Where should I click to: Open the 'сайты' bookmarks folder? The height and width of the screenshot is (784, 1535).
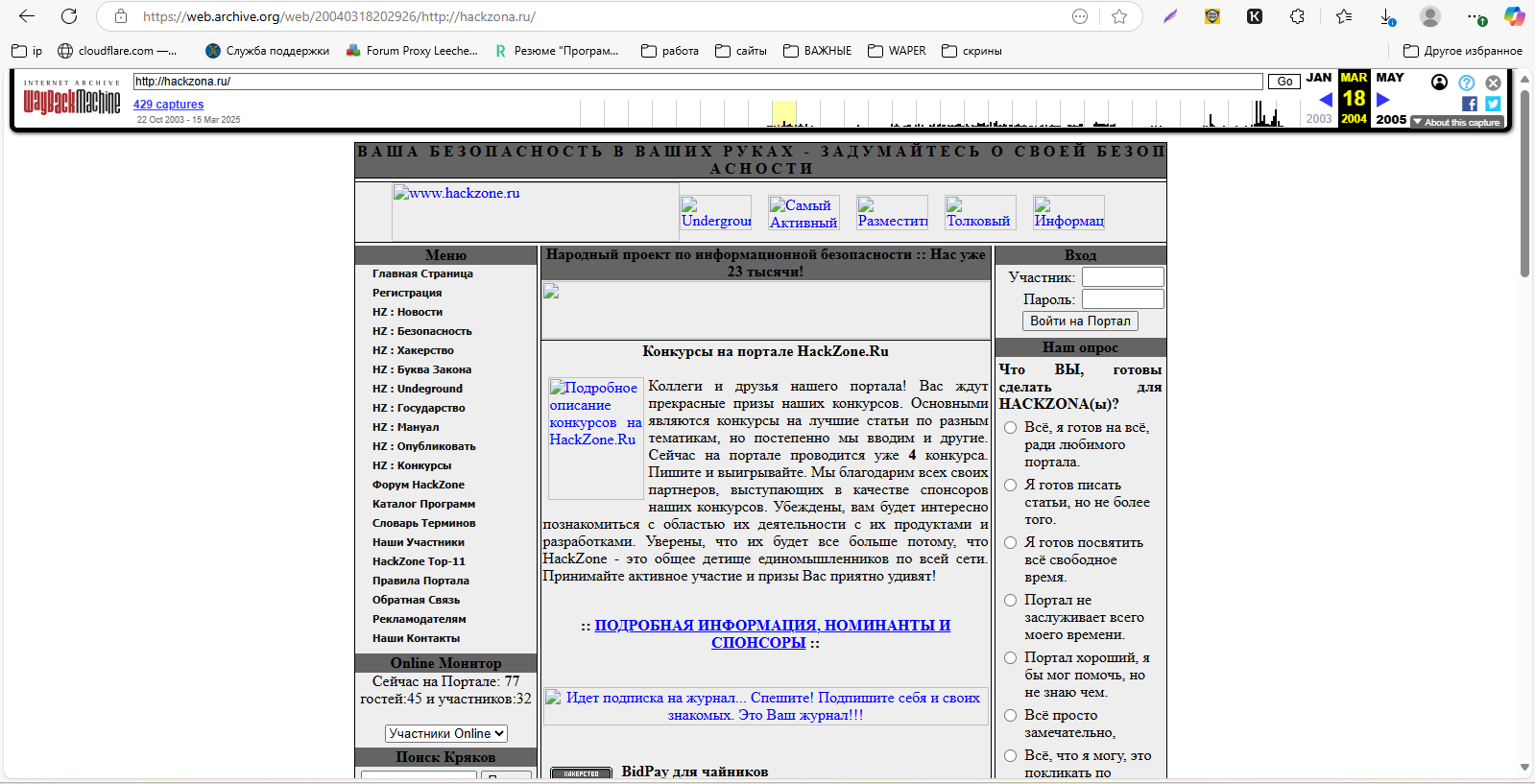tap(741, 51)
